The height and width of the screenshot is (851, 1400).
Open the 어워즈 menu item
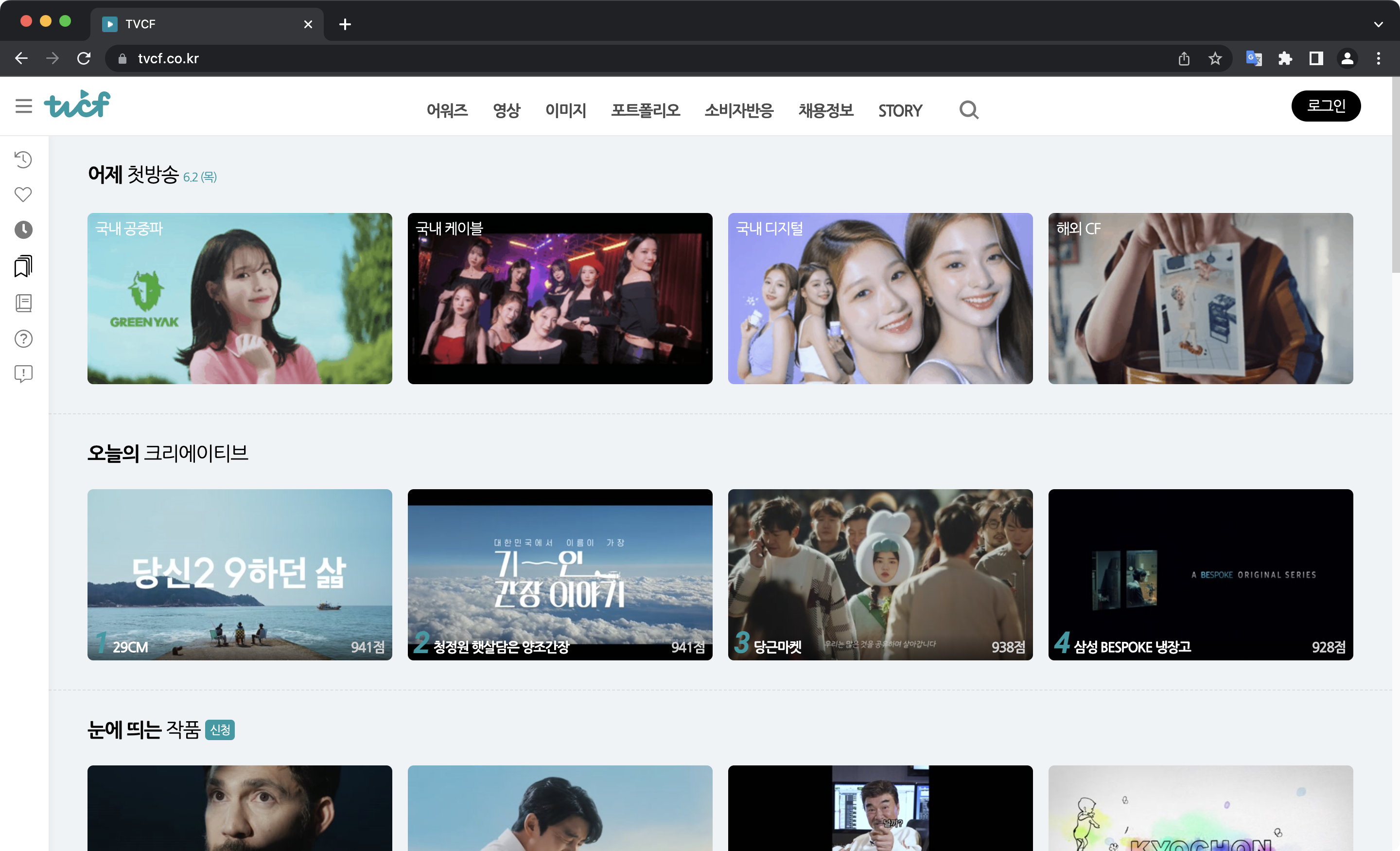click(x=447, y=110)
